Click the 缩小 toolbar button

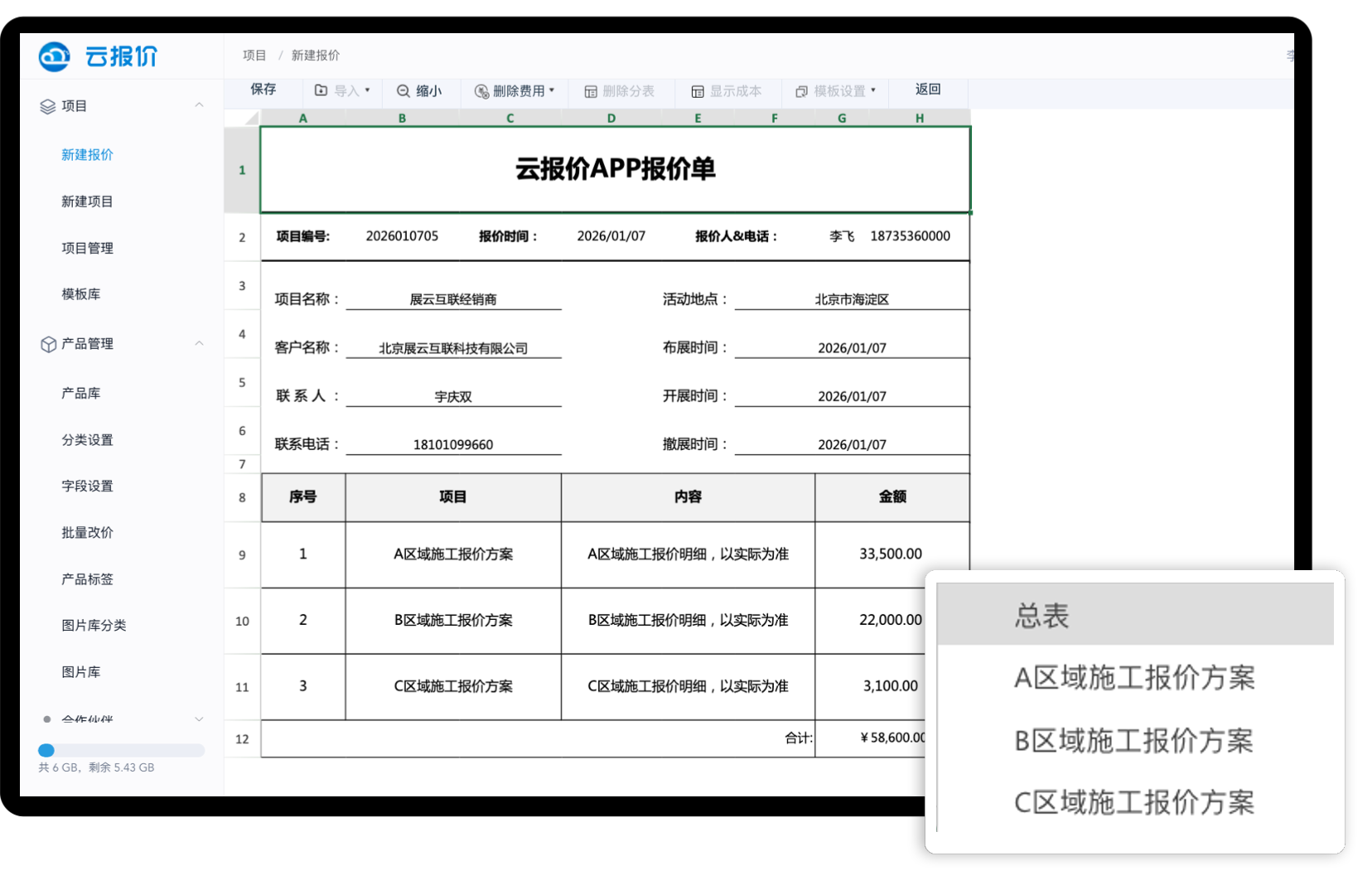point(419,91)
